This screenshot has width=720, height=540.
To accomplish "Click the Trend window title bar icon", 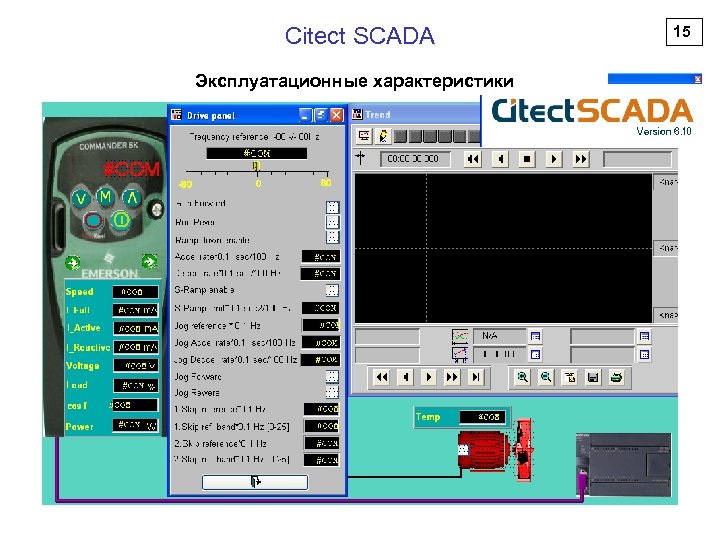I will [x=357, y=114].
